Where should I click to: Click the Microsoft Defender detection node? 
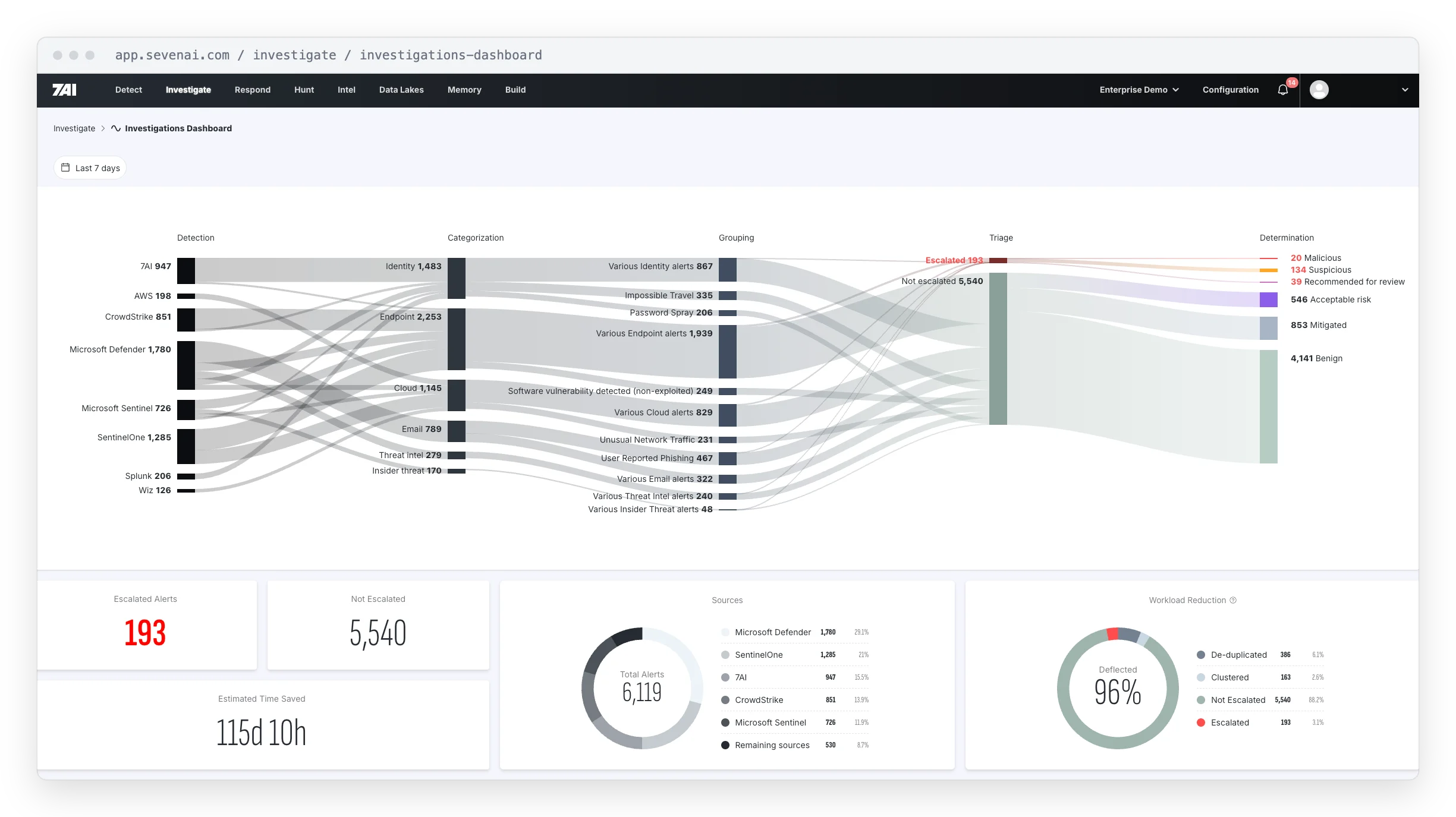pyautogui.click(x=186, y=365)
